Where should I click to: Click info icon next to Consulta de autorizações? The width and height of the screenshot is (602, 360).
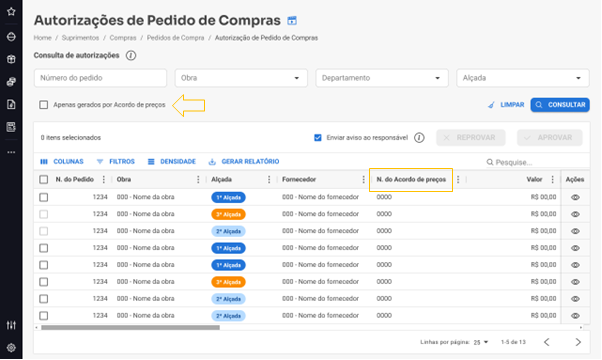[x=131, y=56]
